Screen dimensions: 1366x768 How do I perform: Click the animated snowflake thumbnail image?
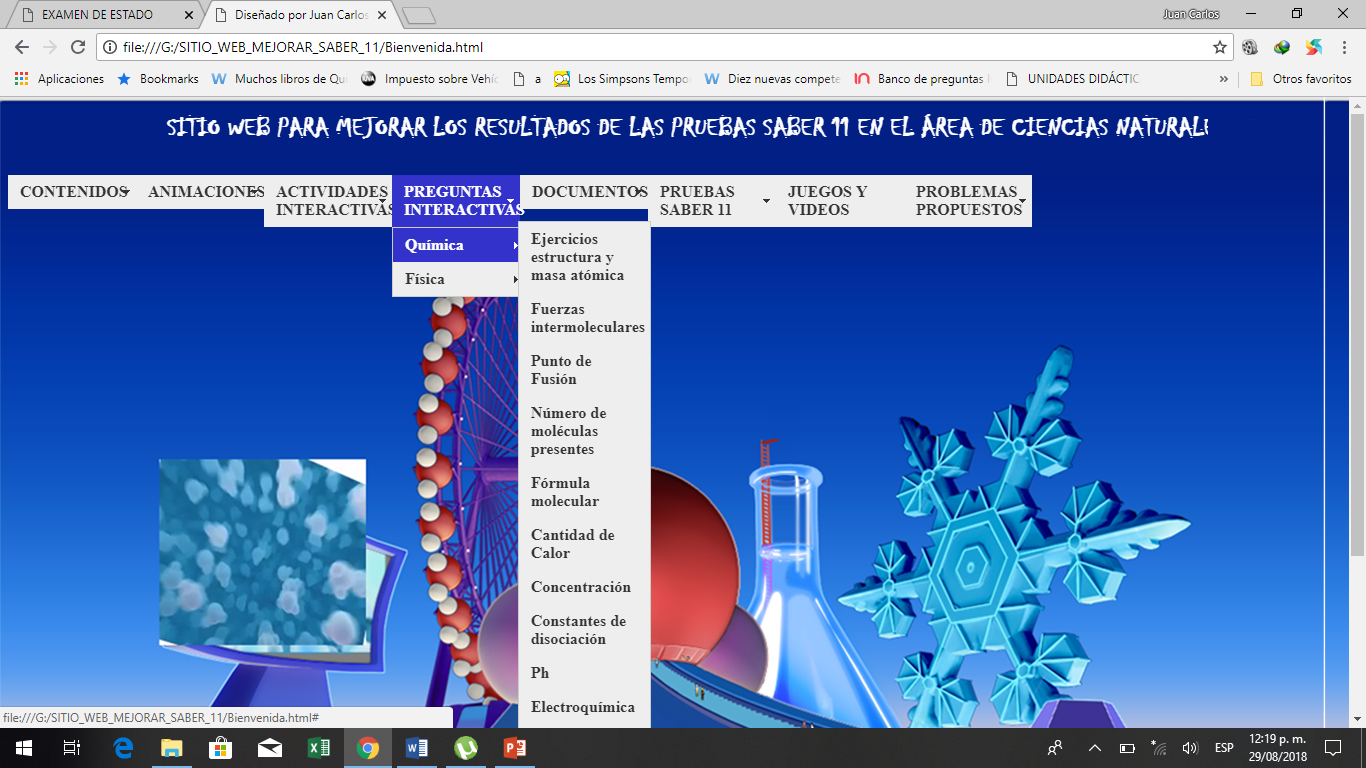point(262,553)
